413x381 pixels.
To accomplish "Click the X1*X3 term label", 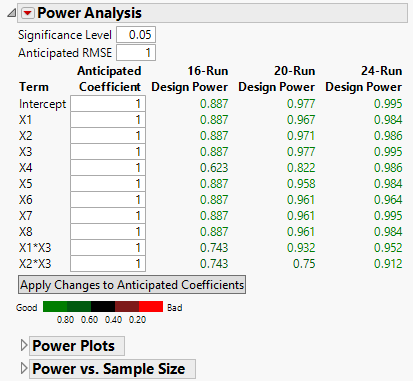I will click(35, 248).
